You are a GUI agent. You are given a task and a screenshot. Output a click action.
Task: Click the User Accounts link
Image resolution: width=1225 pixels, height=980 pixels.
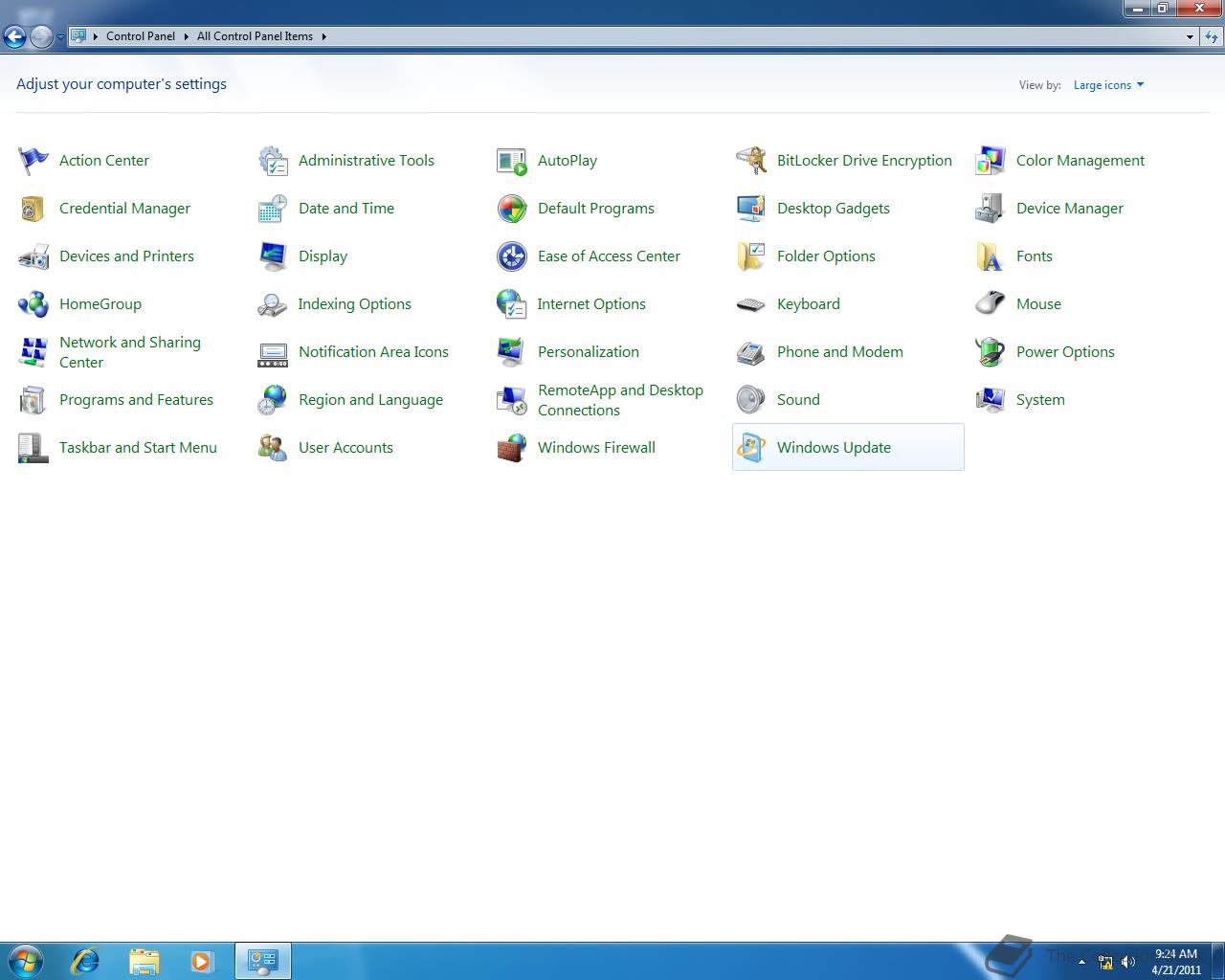pyautogui.click(x=345, y=448)
